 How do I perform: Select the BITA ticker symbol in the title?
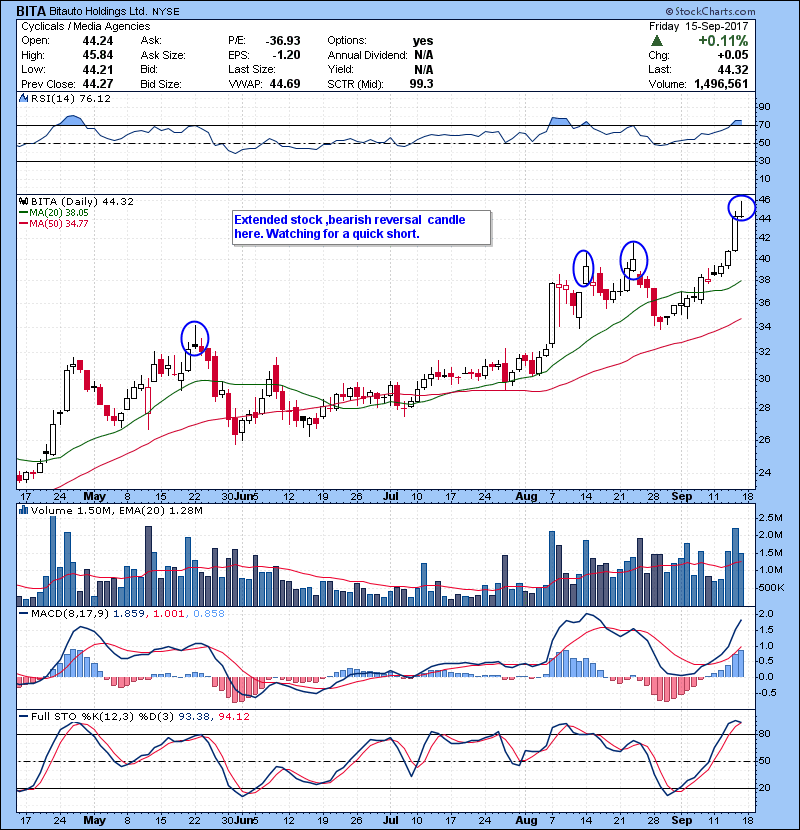click(31, 11)
